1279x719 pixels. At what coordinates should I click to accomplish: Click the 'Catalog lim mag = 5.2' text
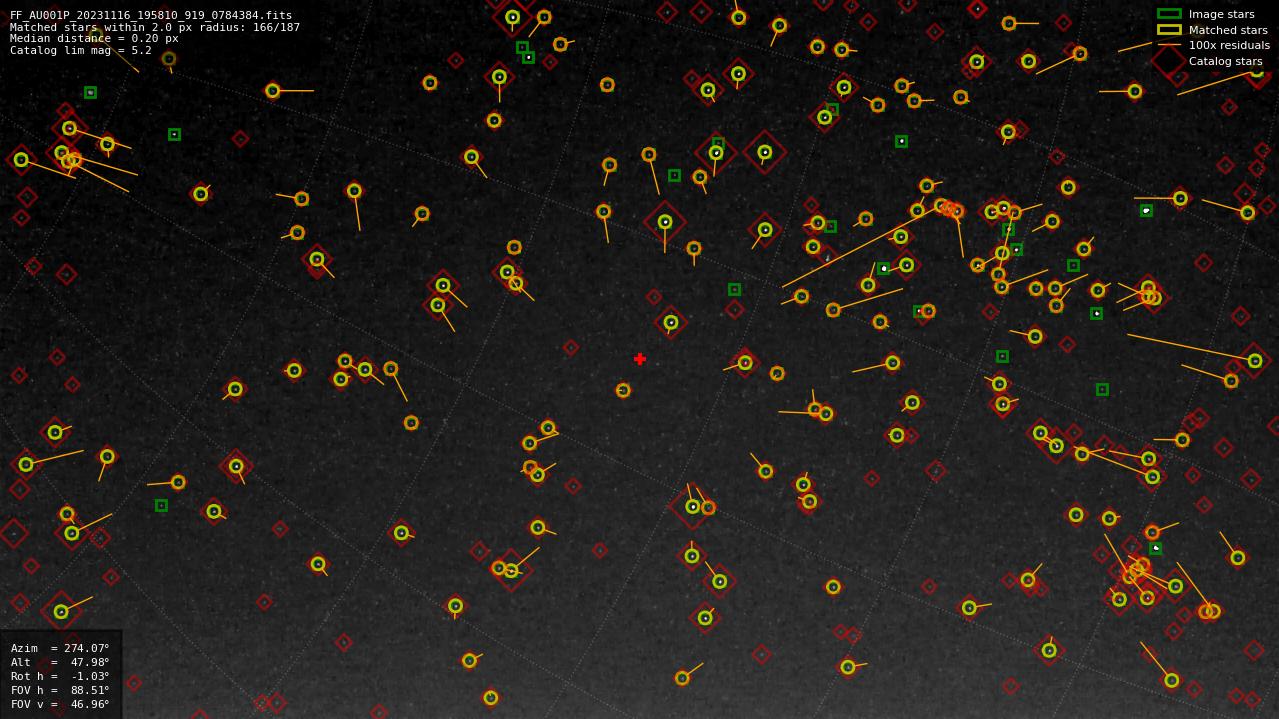tap(81, 50)
